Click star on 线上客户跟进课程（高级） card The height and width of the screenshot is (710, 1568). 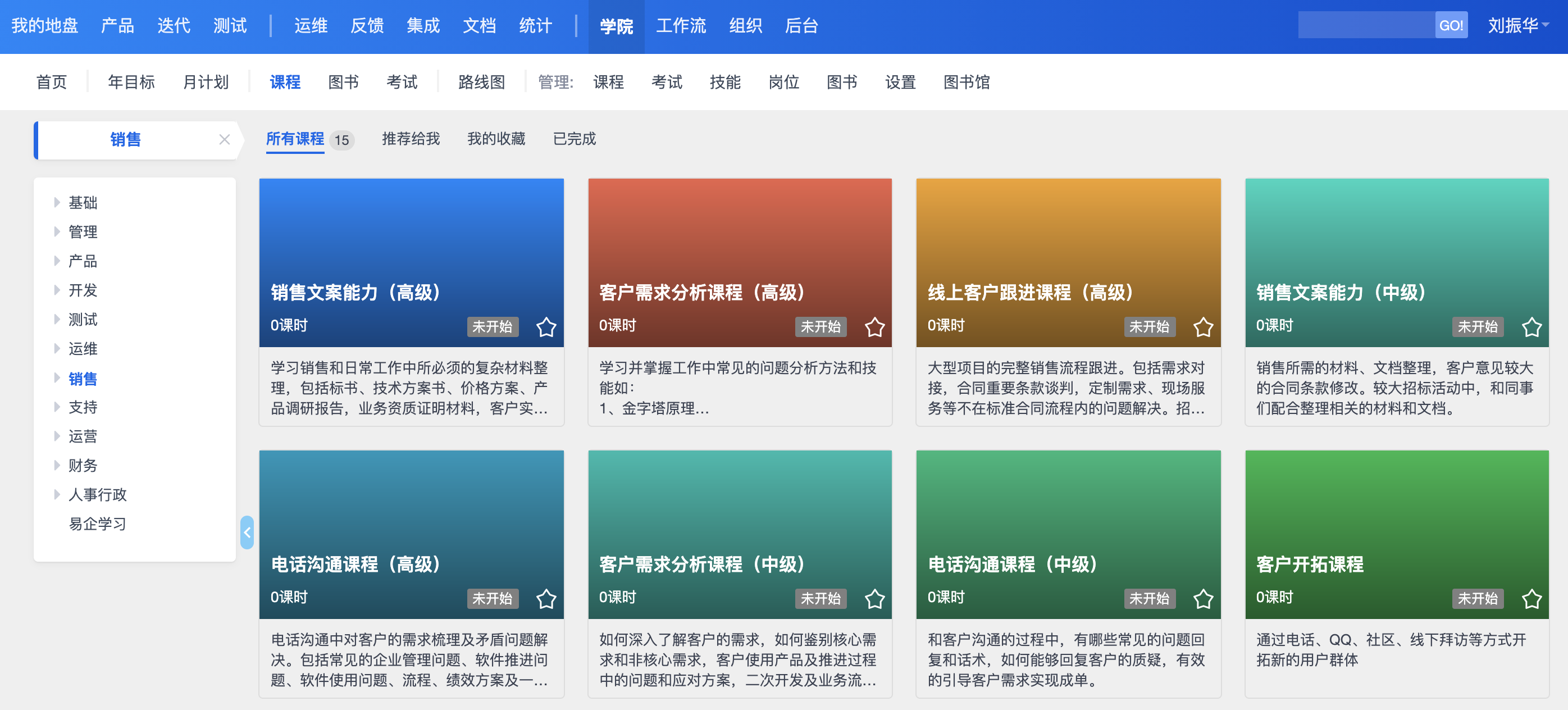1203,327
